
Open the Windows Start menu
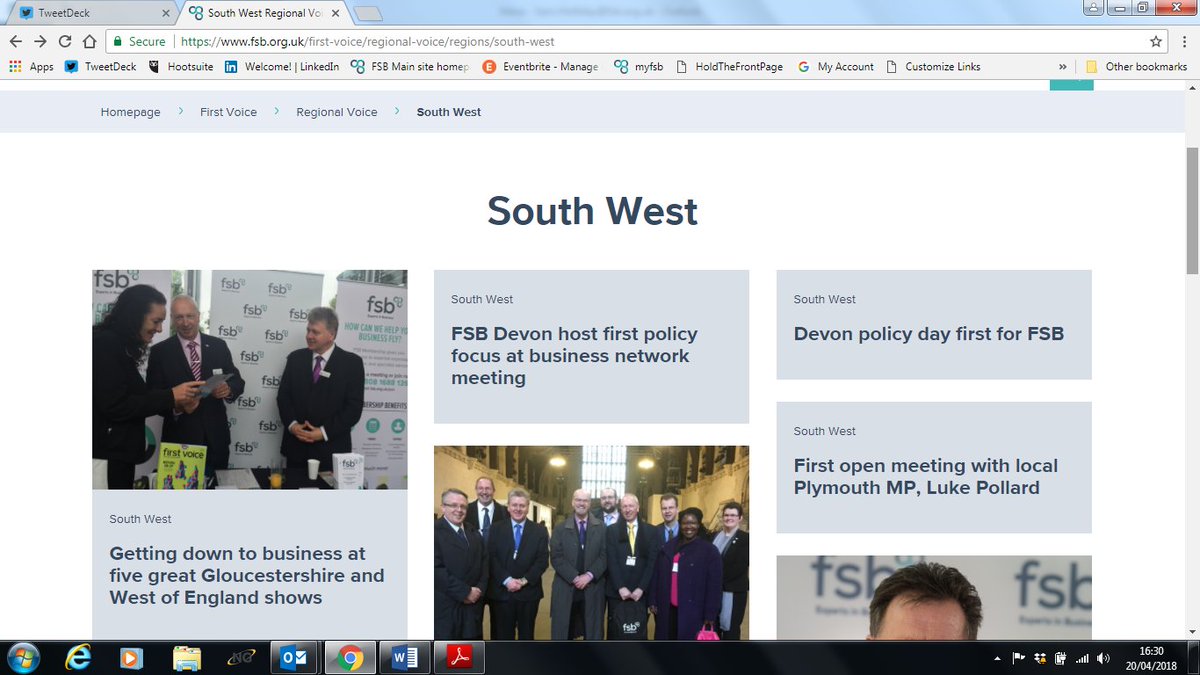pos(22,658)
